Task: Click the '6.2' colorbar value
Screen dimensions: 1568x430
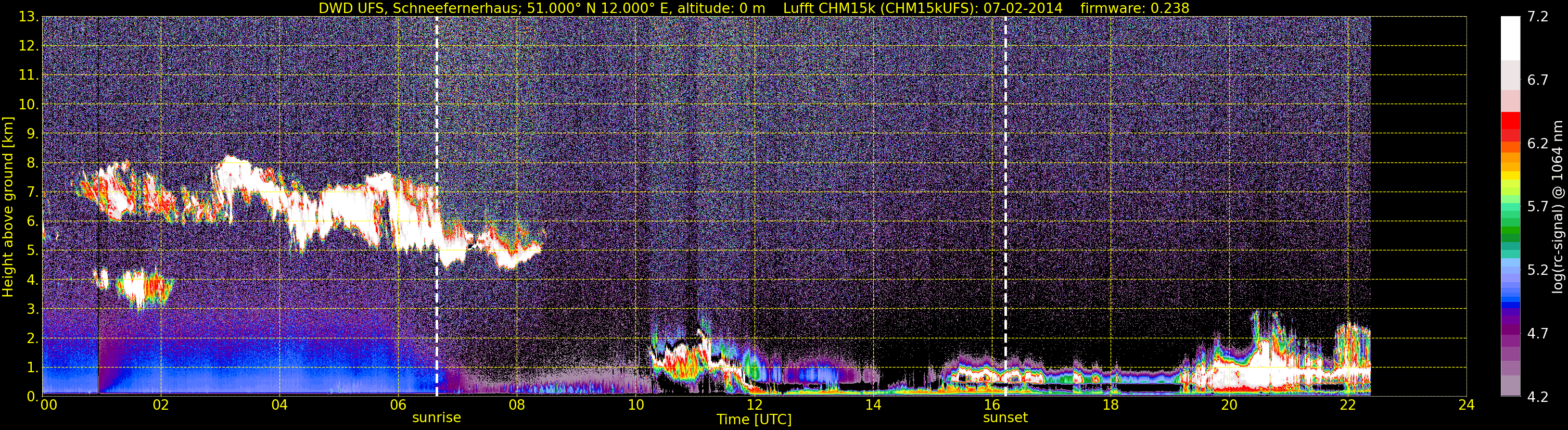Action: 1538,144
